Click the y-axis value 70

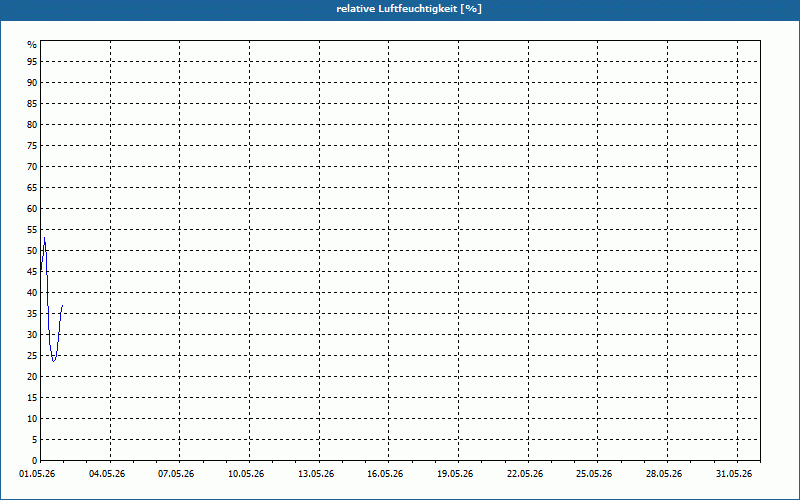click(x=32, y=167)
